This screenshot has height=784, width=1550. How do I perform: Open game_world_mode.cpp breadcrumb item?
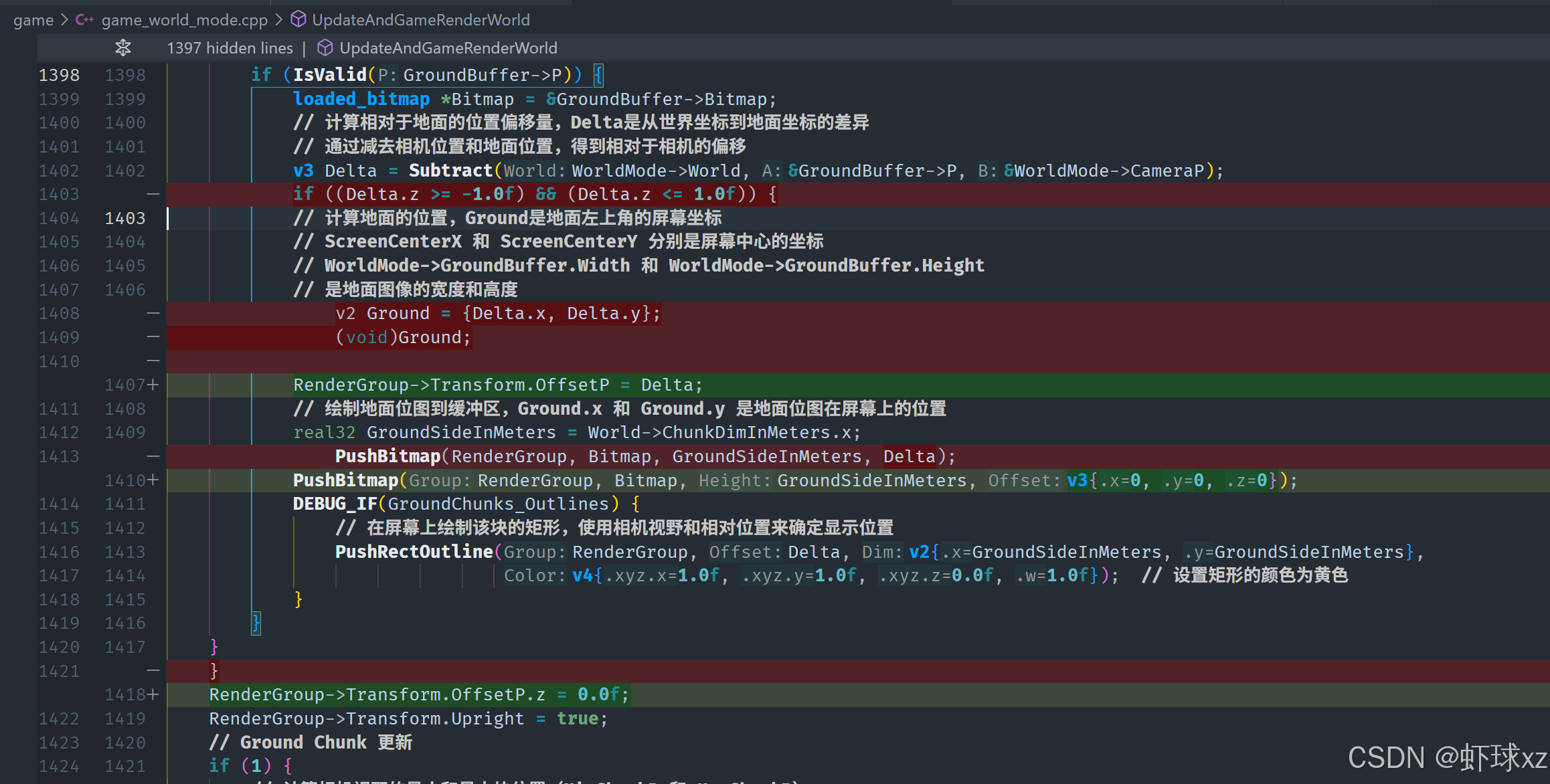coord(184,19)
